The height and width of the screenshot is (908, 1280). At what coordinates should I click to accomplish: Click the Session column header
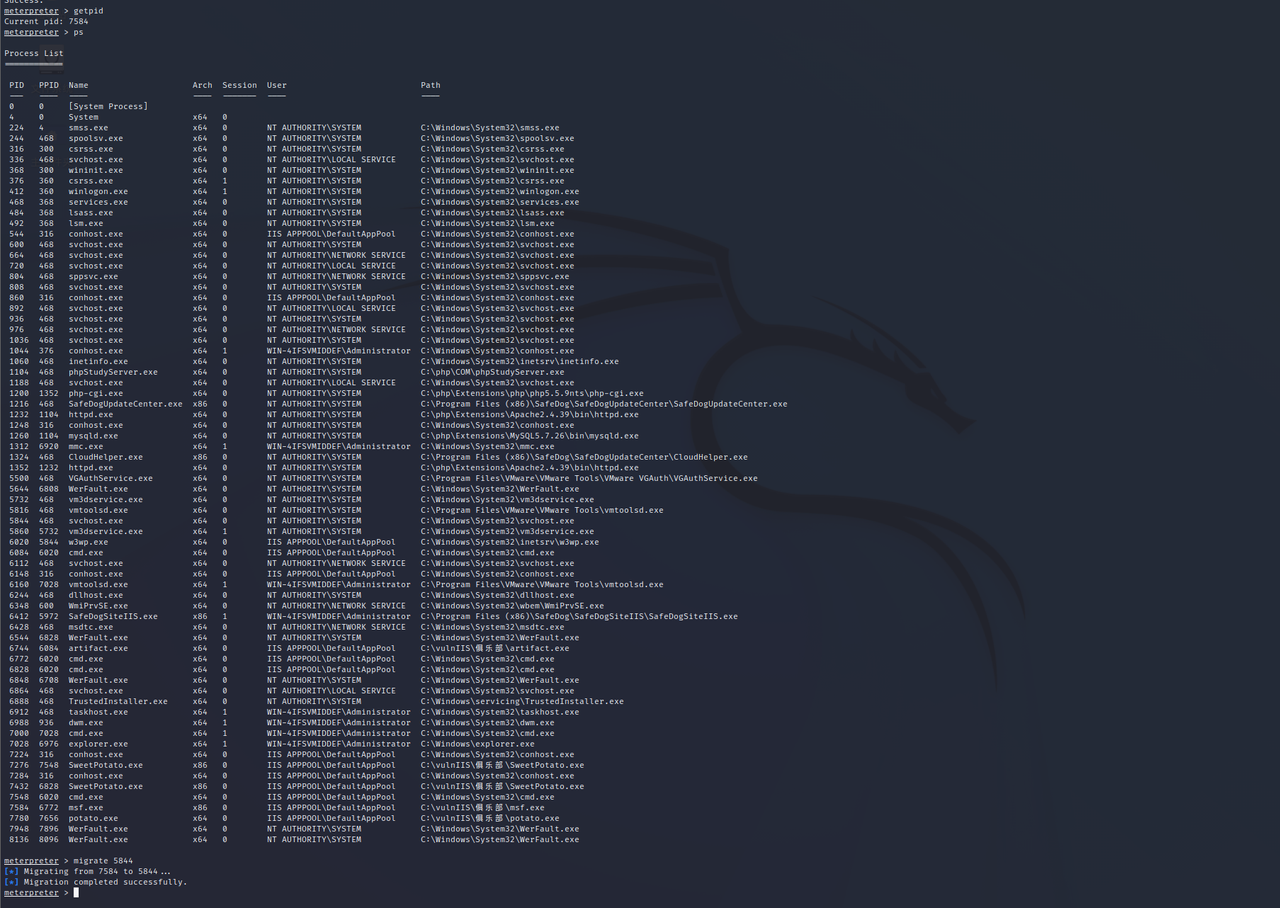[x=240, y=85]
